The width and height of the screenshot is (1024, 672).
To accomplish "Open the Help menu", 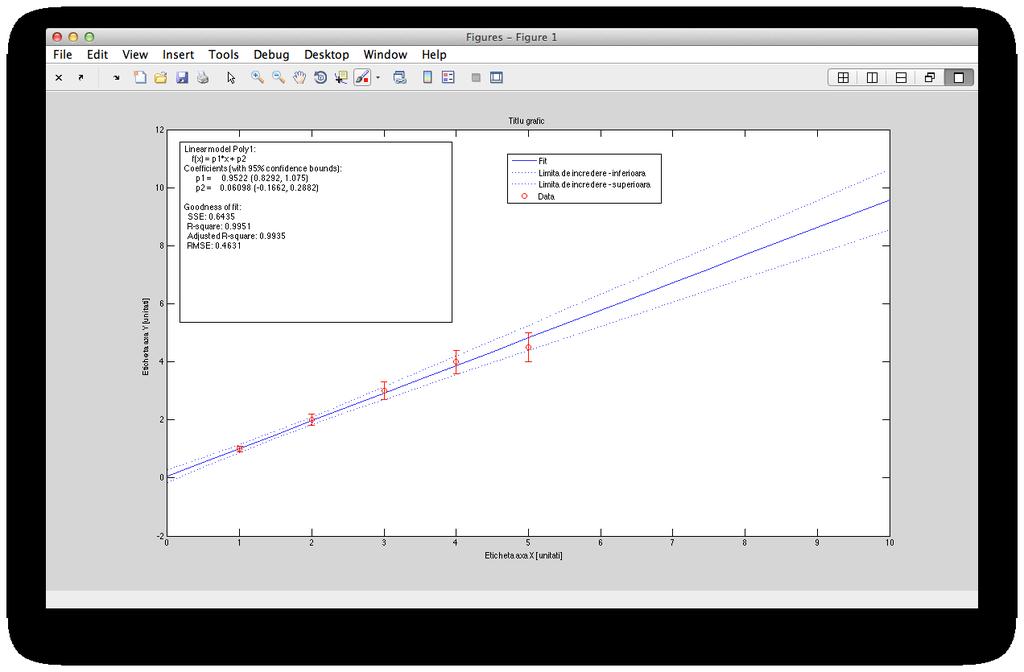I will pos(434,55).
